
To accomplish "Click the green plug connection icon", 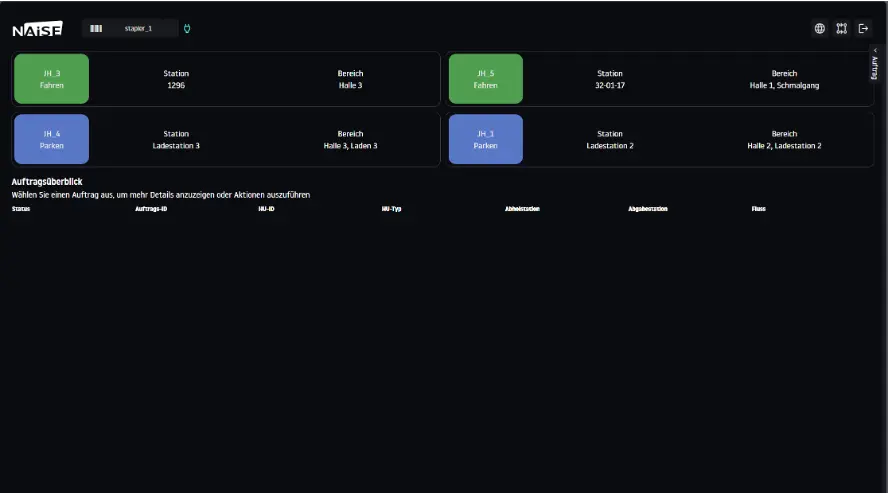I will tap(188, 29).
